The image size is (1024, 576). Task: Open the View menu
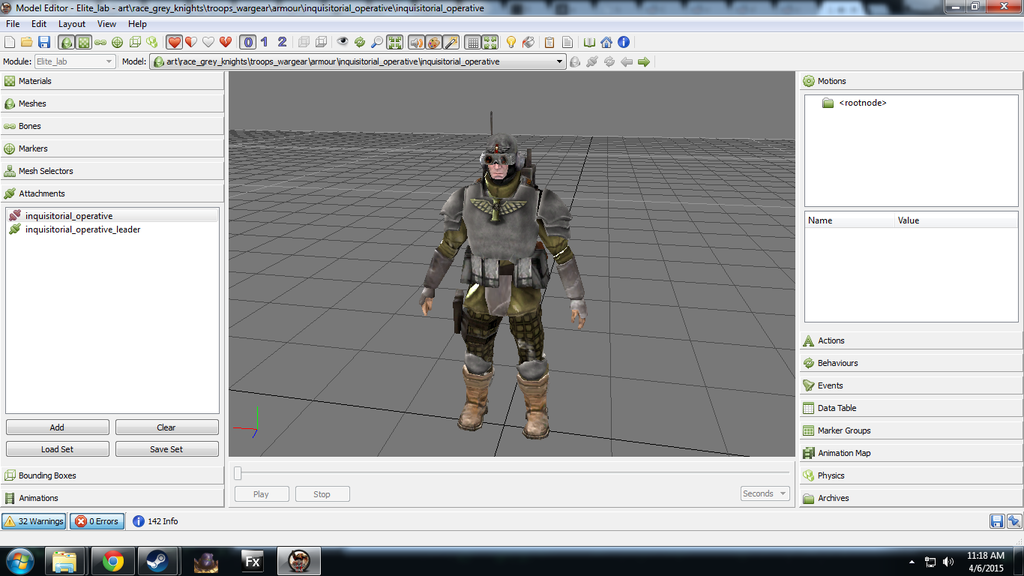[x=106, y=24]
